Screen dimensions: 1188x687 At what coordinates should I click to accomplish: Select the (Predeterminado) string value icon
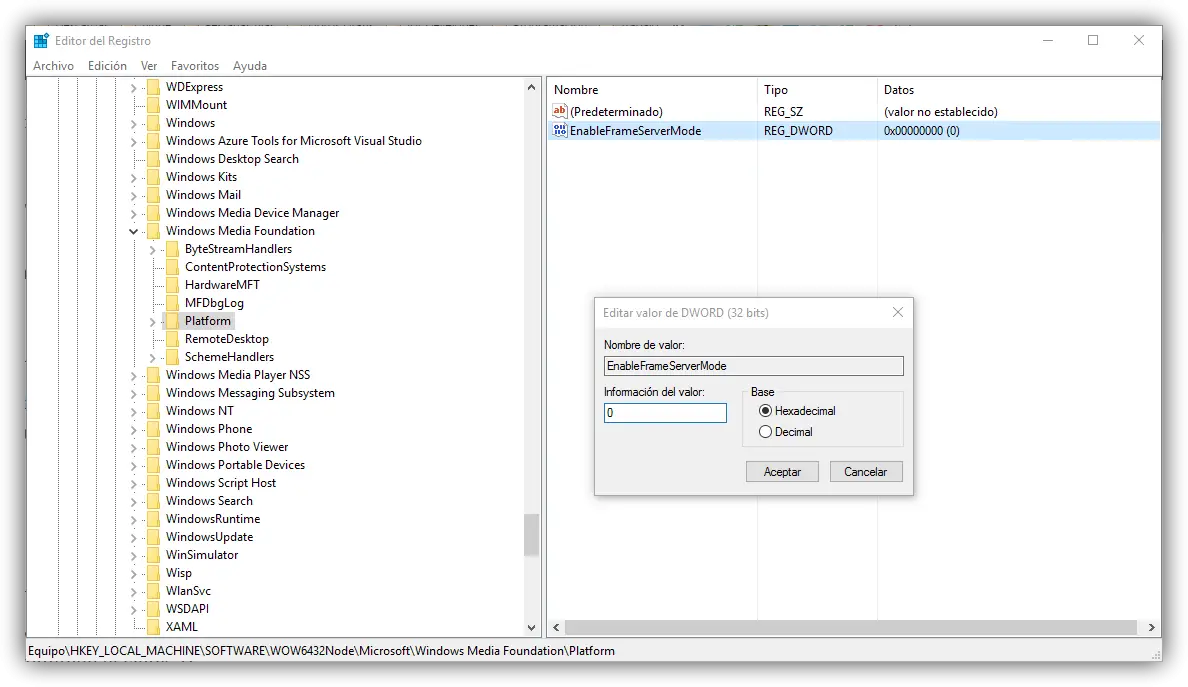pyautogui.click(x=560, y=111)
